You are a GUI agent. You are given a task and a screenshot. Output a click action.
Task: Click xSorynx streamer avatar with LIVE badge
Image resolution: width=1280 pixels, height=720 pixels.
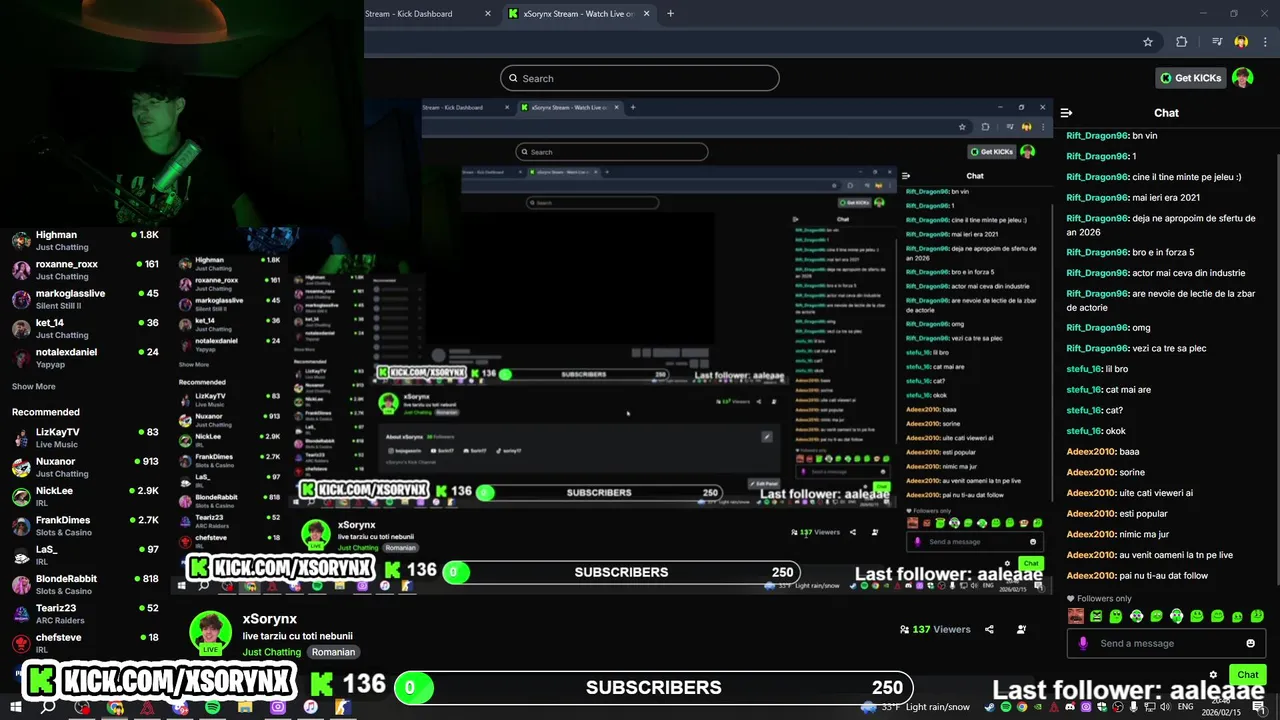[210, 632]
